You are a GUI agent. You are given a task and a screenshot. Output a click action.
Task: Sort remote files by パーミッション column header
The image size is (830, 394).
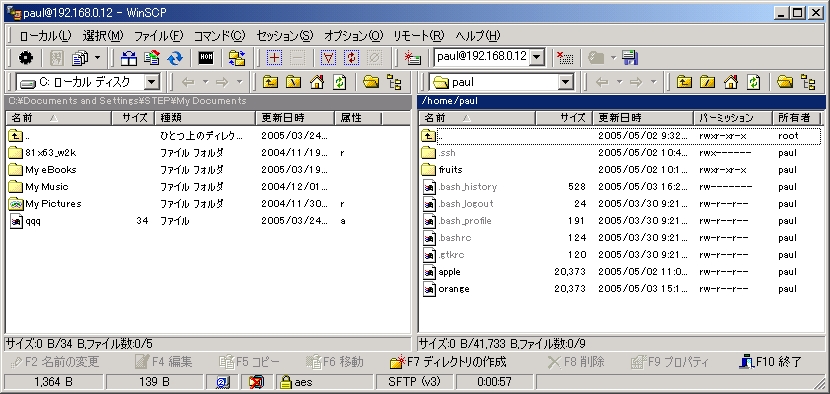point(733,118)
